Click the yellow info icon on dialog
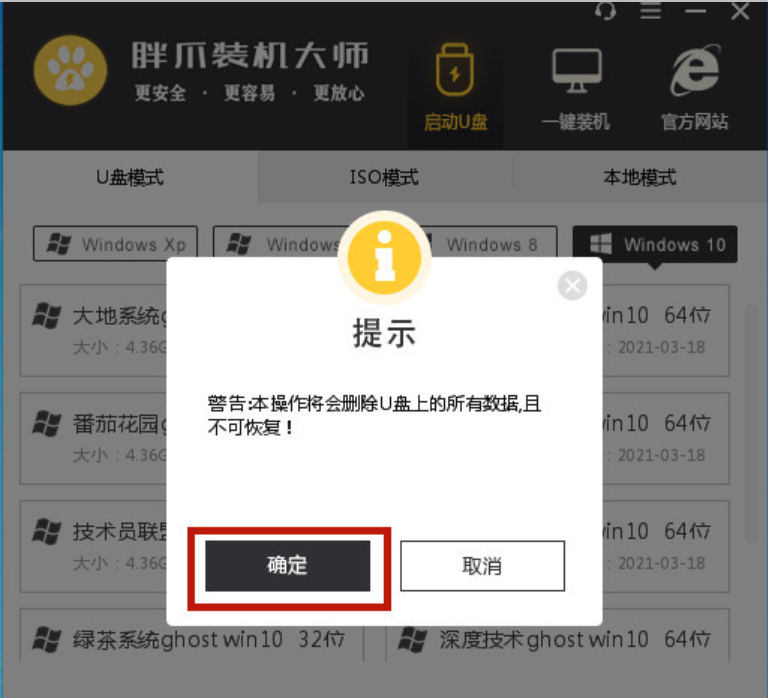The width and height of the screenshot is (768, 698). [x=384, y=257]
